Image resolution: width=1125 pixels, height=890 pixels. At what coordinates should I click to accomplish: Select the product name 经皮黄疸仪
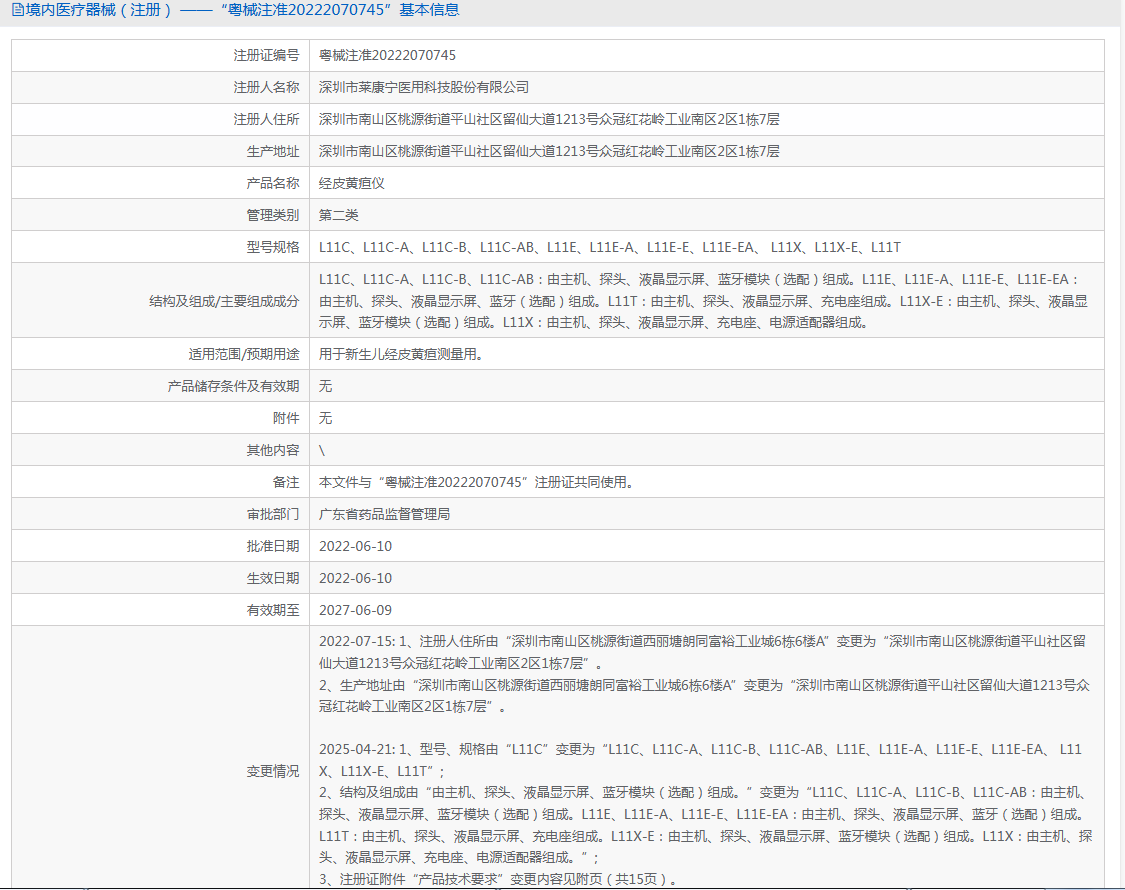pos(352,183)
